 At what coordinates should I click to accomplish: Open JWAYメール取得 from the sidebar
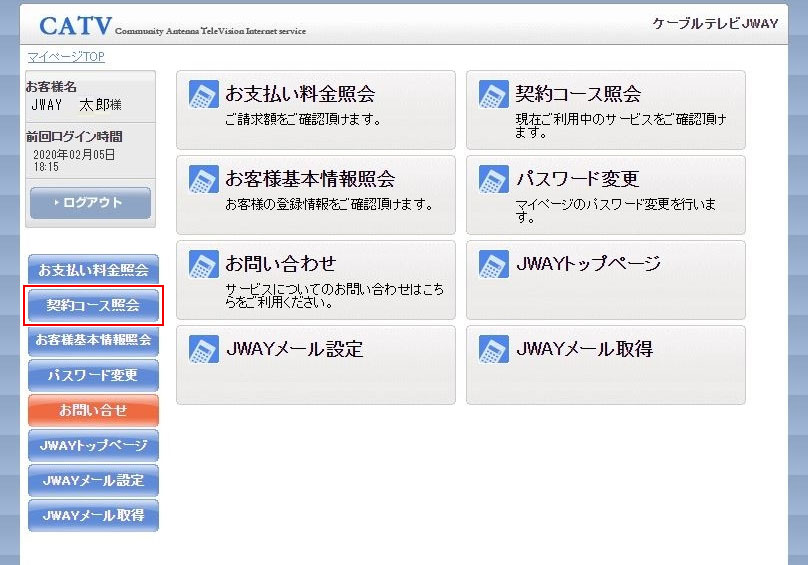(x=93, y=515)
